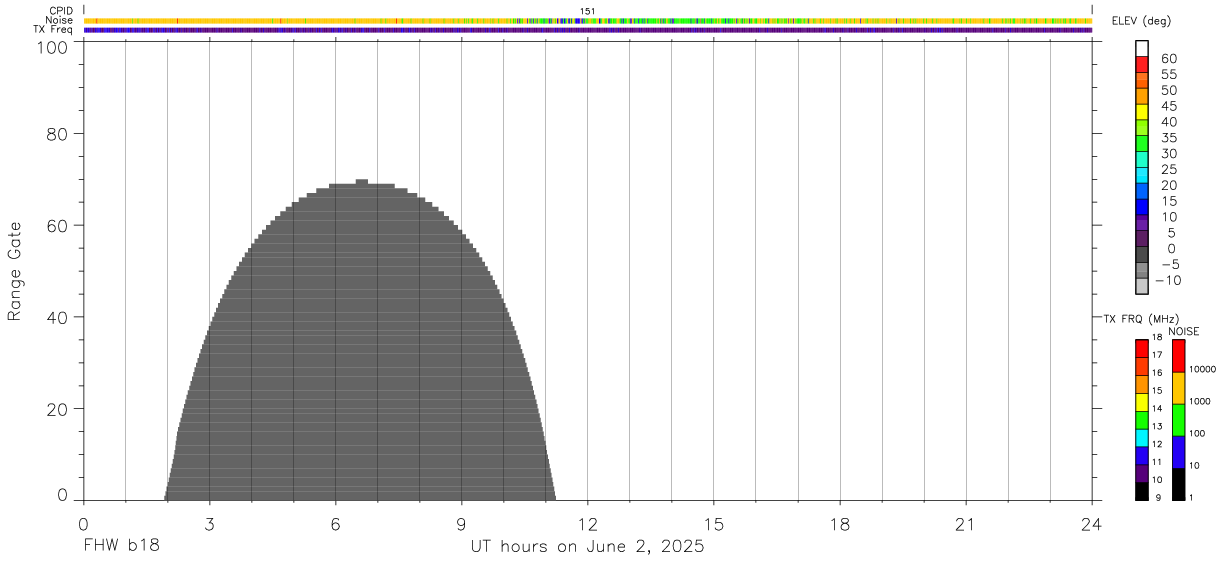
Task: Pick the blue segment of the NOISE colorbar
Action: pos(1178,452)
